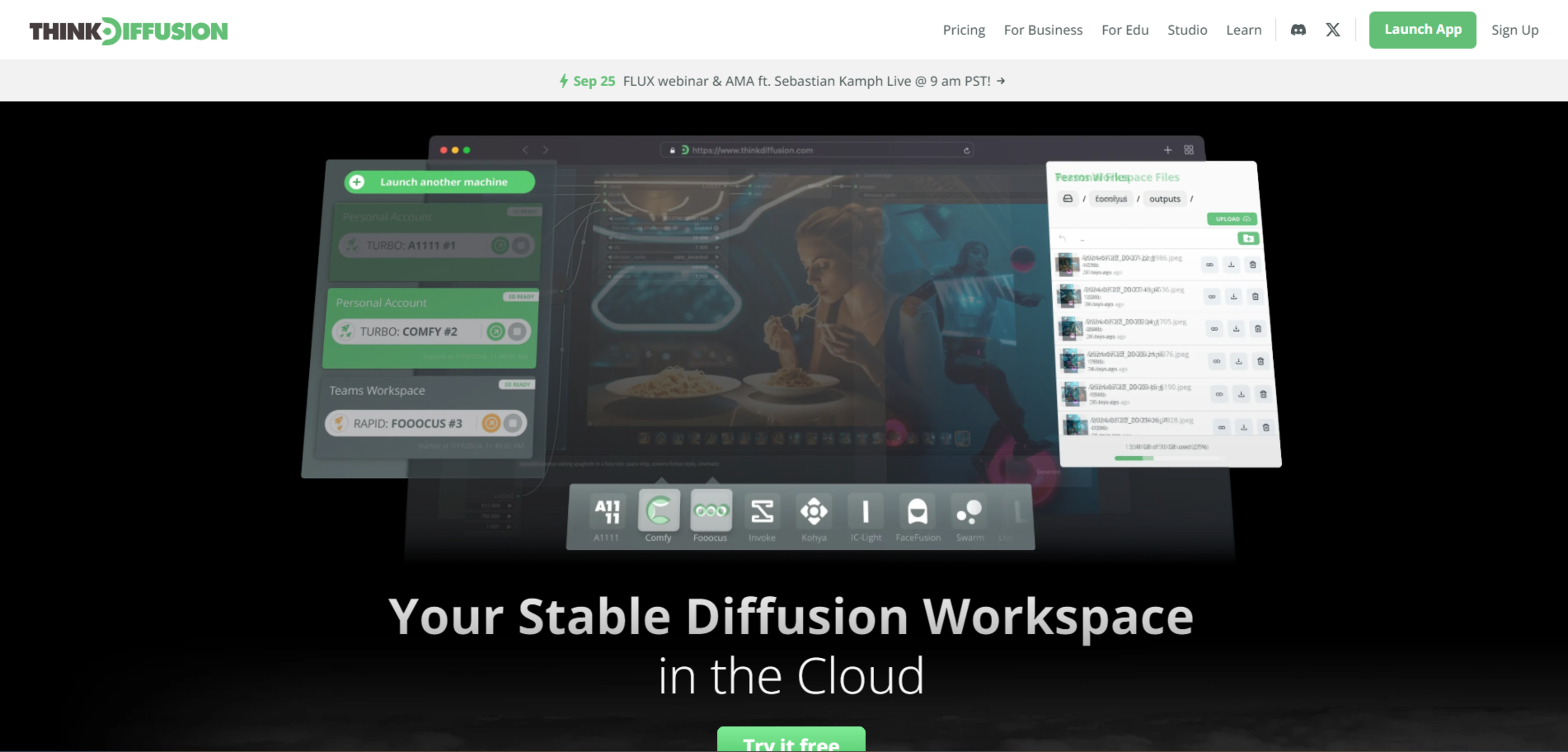
Task: Click the ThinkDiffusion logo
Action: pyautogui.click(x=129, y=31)
